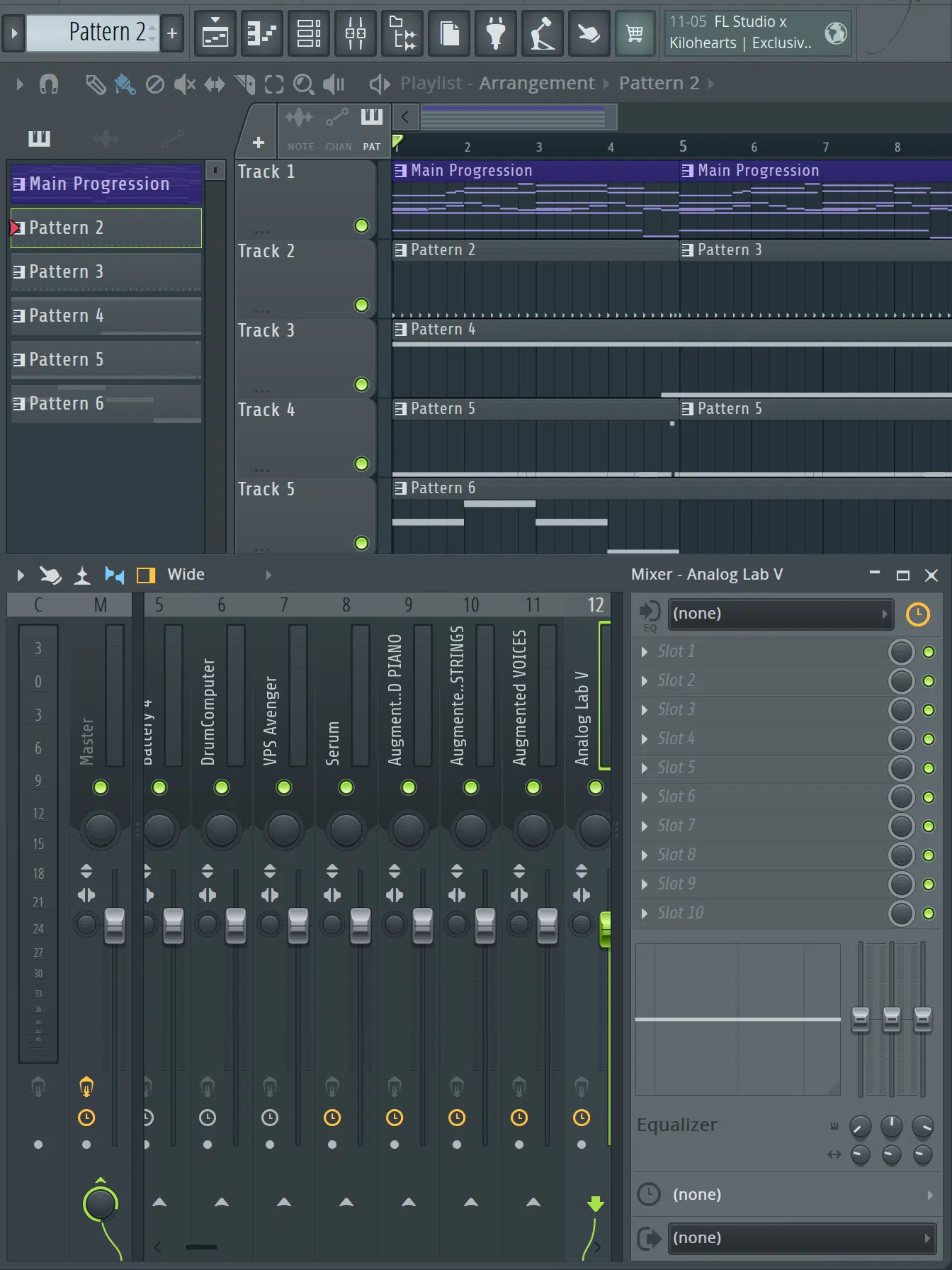Viewport: 952px width, 1270px height.
Task: Toggle the playlist magnet snap icon
Action: point(49,84)
